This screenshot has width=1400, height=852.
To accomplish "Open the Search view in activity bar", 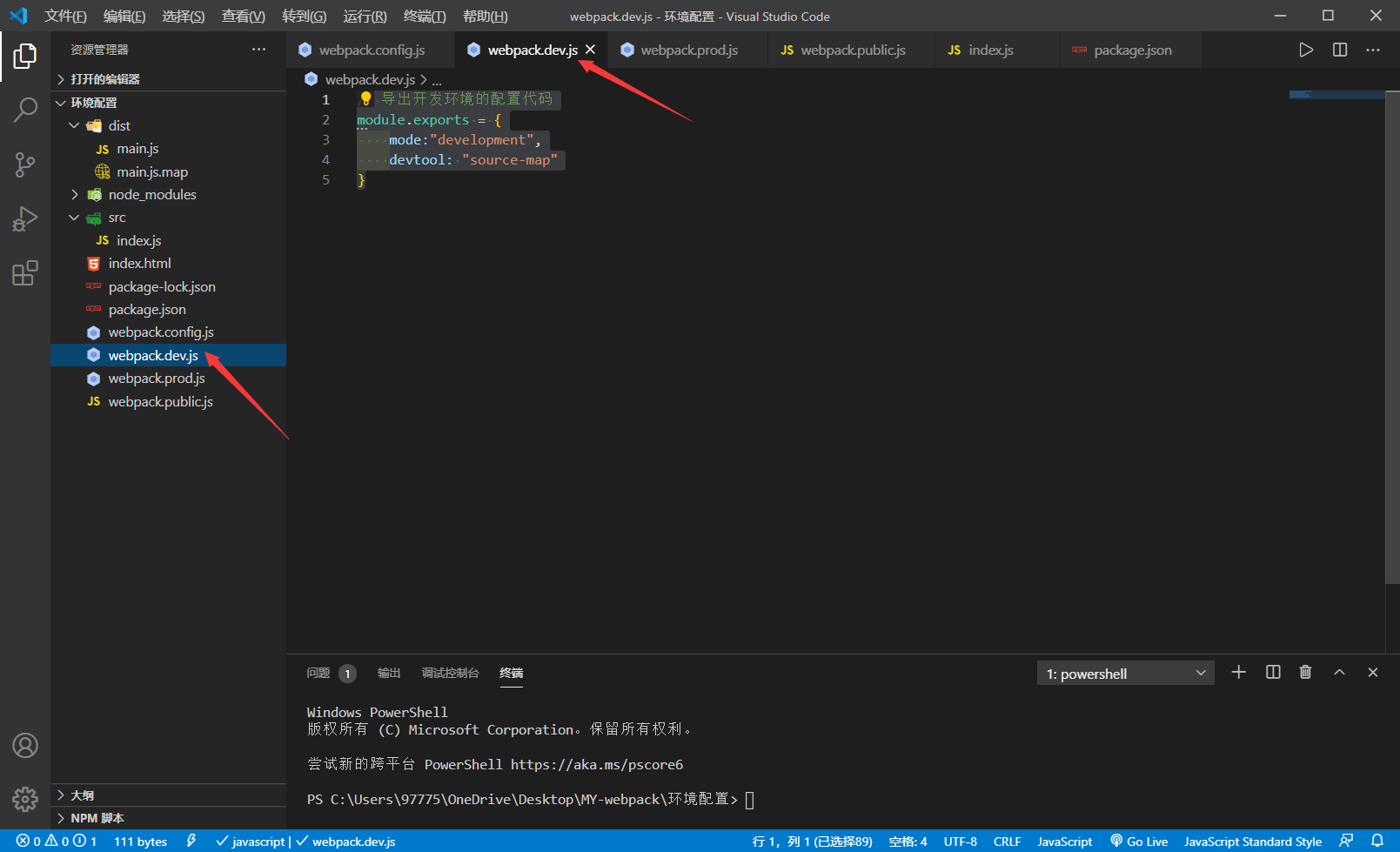I will 25,110.
